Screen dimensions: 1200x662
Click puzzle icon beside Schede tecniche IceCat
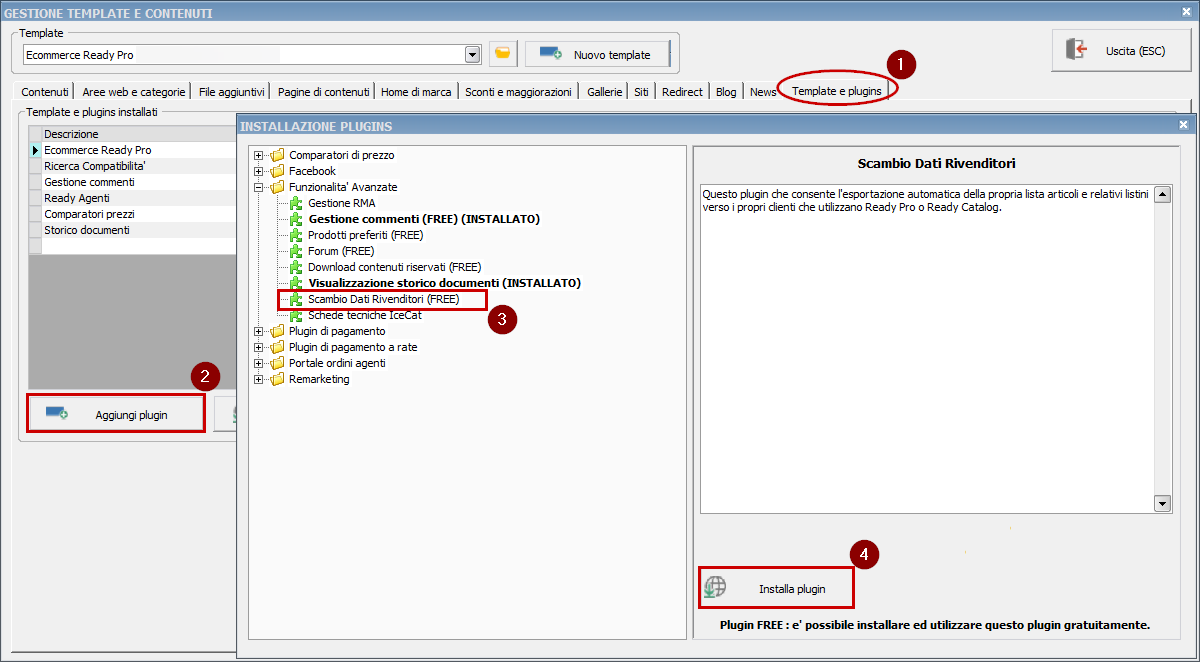click(x=296, y=315)
